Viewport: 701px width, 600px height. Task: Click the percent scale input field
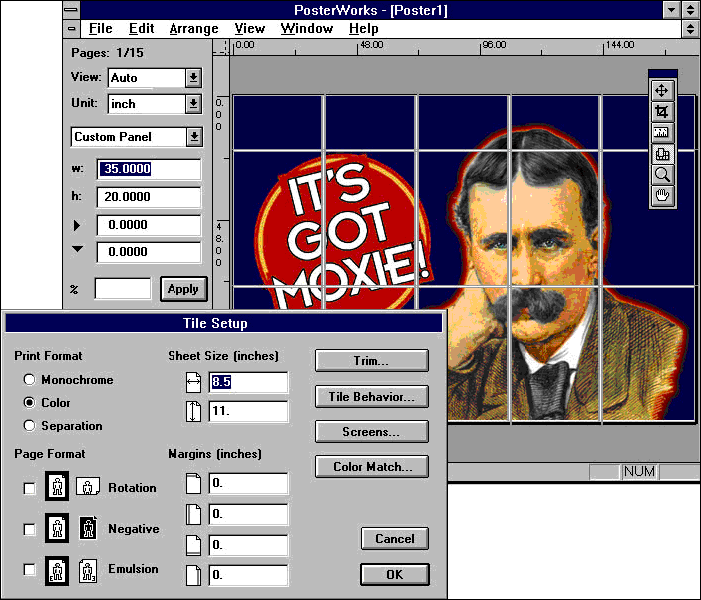click(x=122, y=288)
